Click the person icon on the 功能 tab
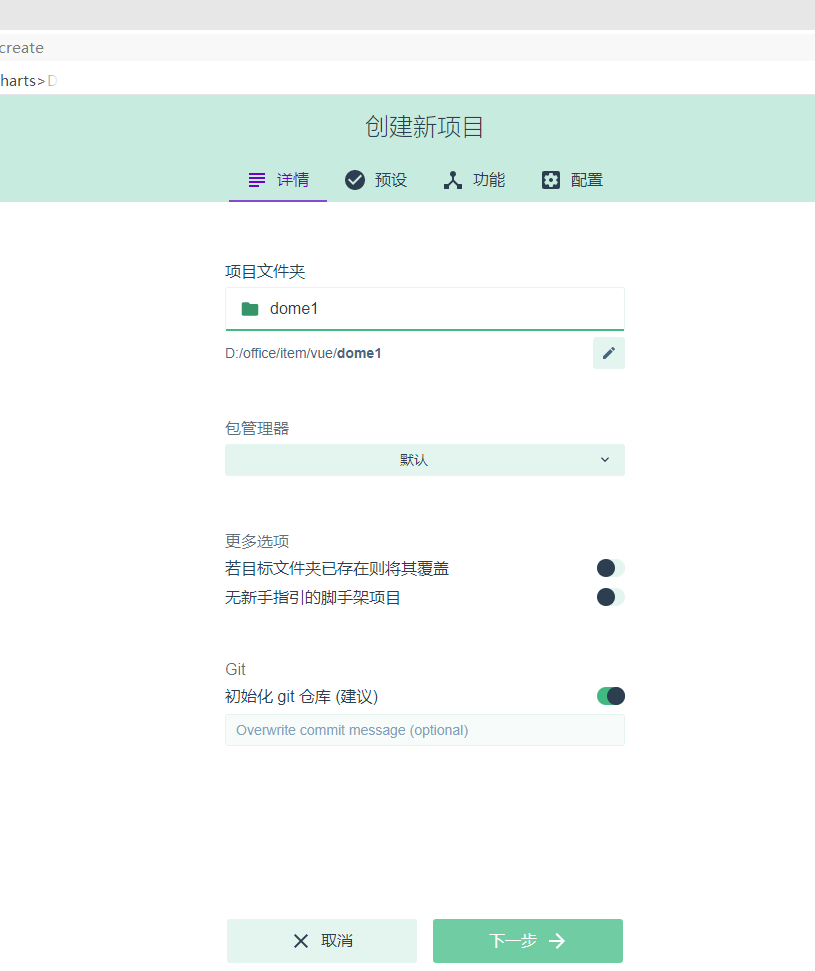This screenshot has width=815, height=971. (x=453, y=180)
